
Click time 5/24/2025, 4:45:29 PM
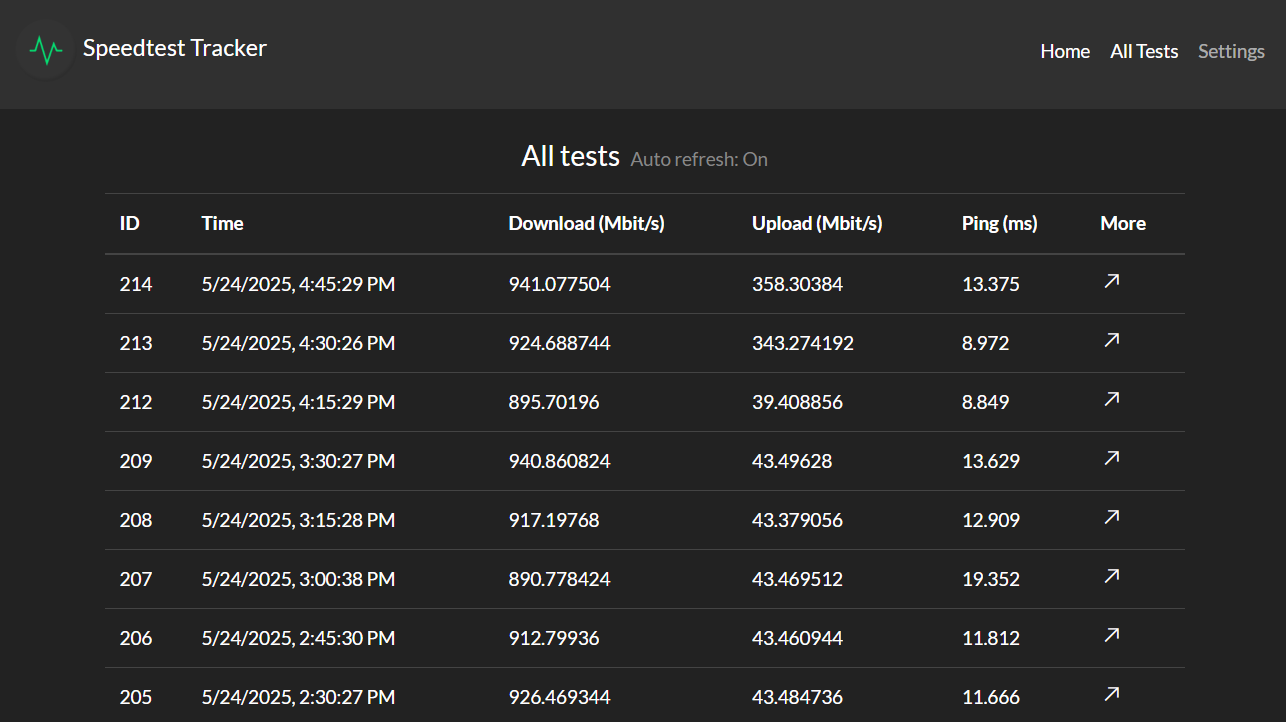click(x=298, y=284)
